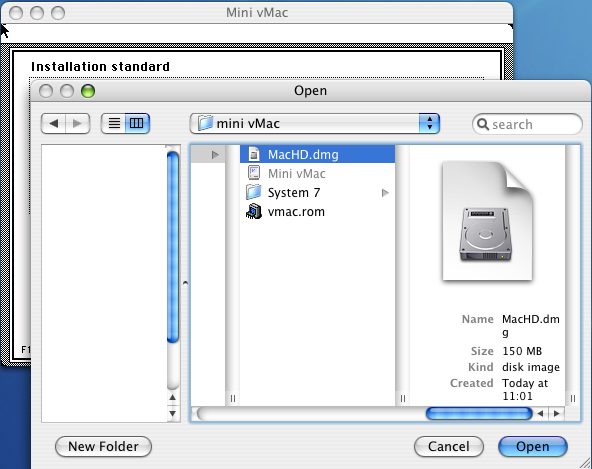Click the Mini vMac window title bar
This screenshot has width=592, height=469.
[257, 12]
